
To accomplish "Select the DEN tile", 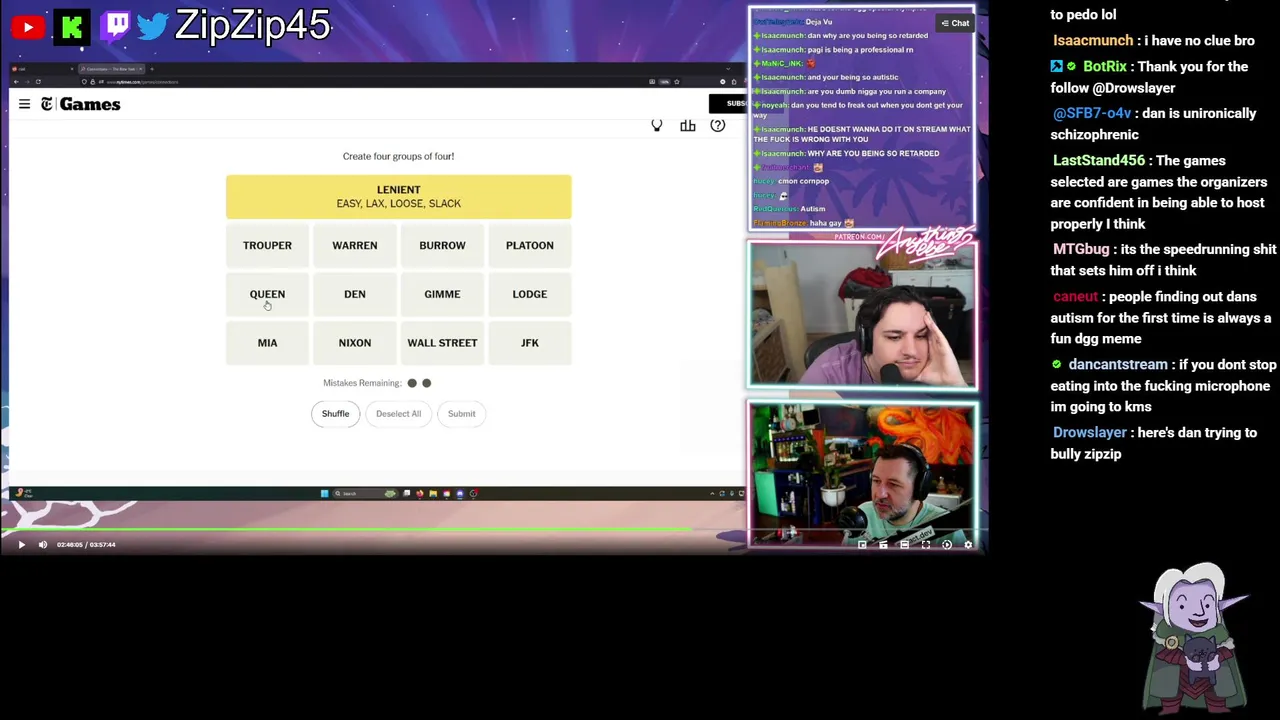I will click(355, 294).
